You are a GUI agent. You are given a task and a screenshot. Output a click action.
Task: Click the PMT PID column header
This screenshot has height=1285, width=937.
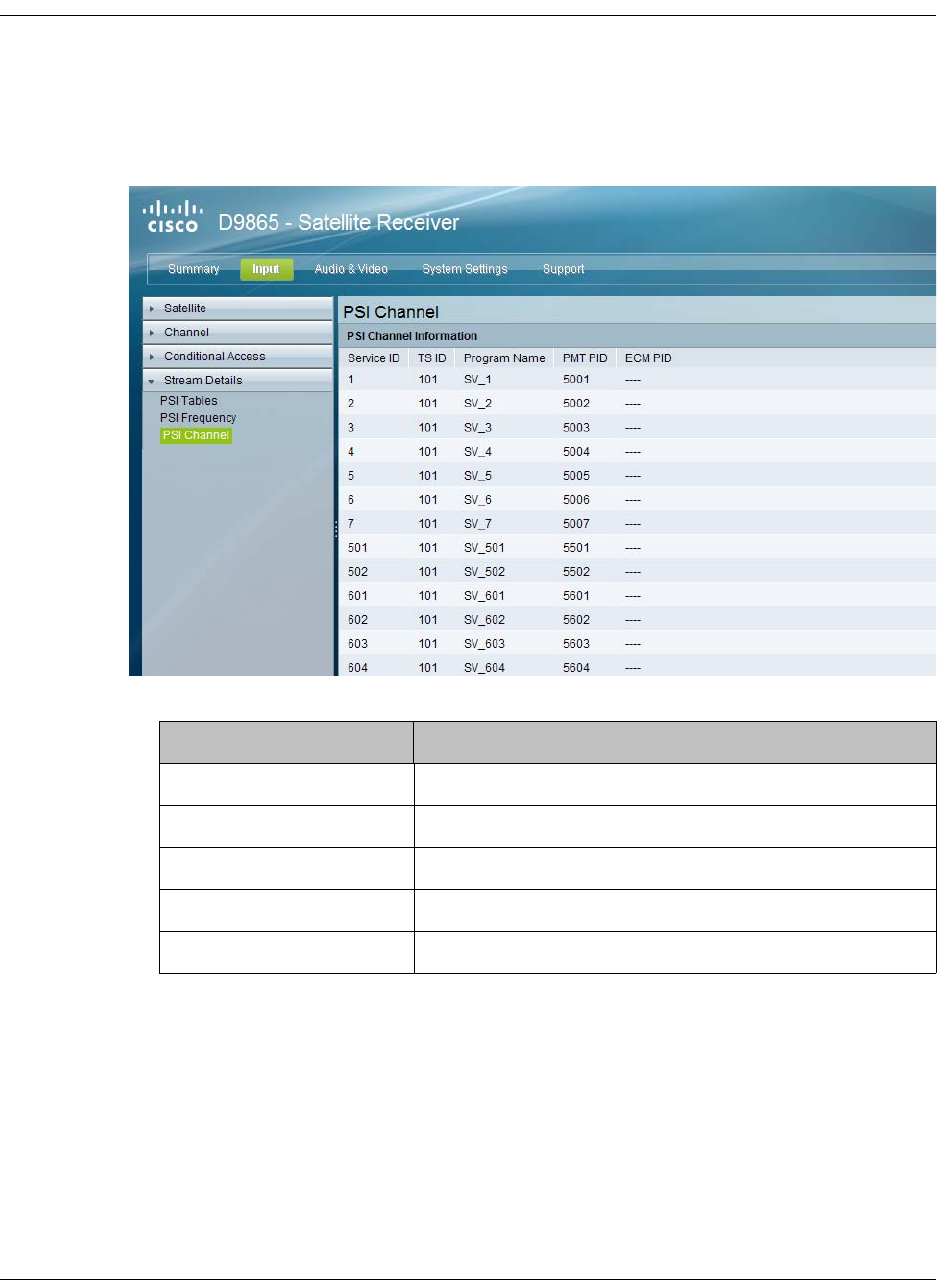pos(585,358)
